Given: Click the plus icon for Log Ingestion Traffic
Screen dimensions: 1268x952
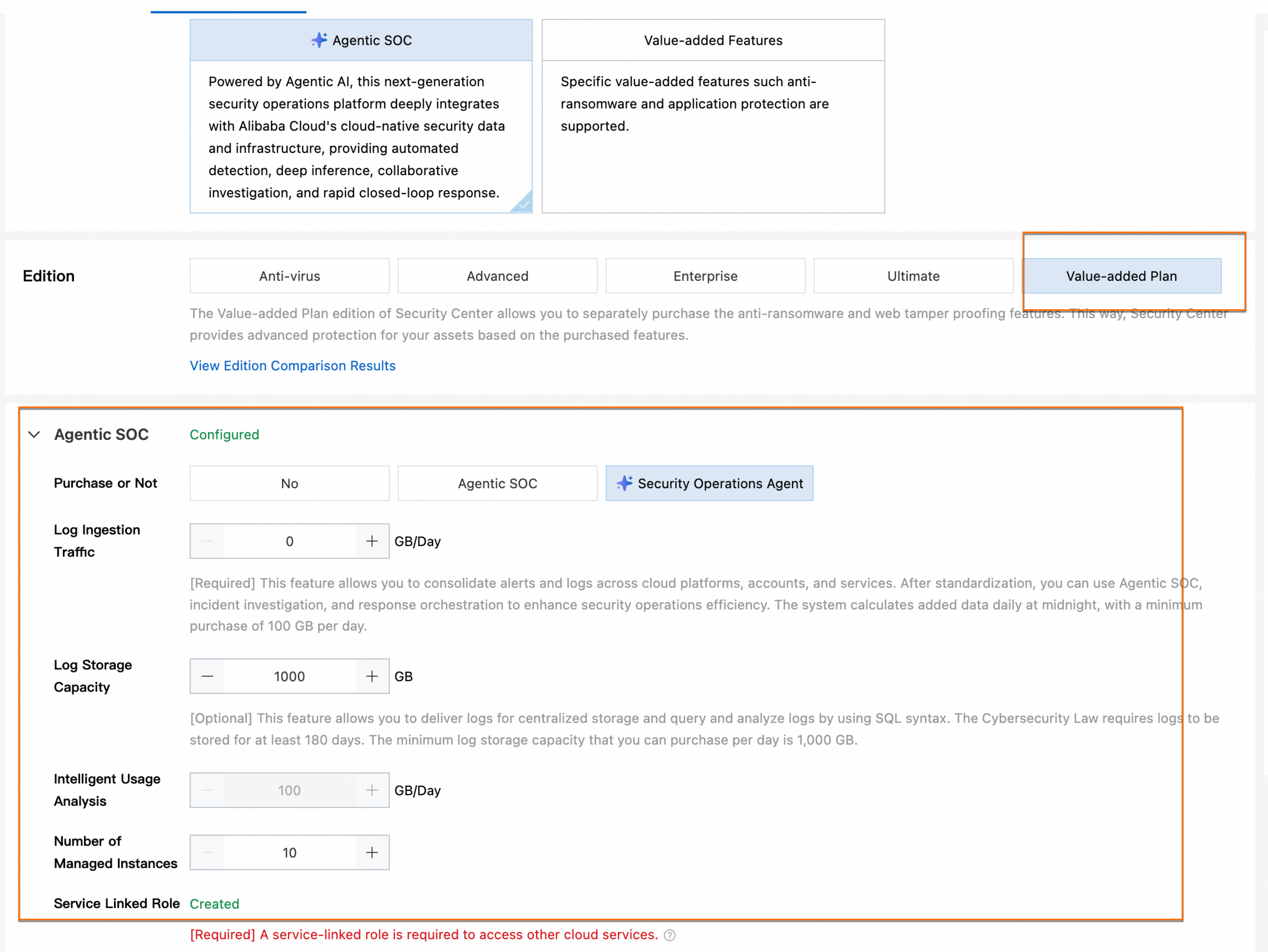Looking at the screenshot, I should tap(372, 541).
